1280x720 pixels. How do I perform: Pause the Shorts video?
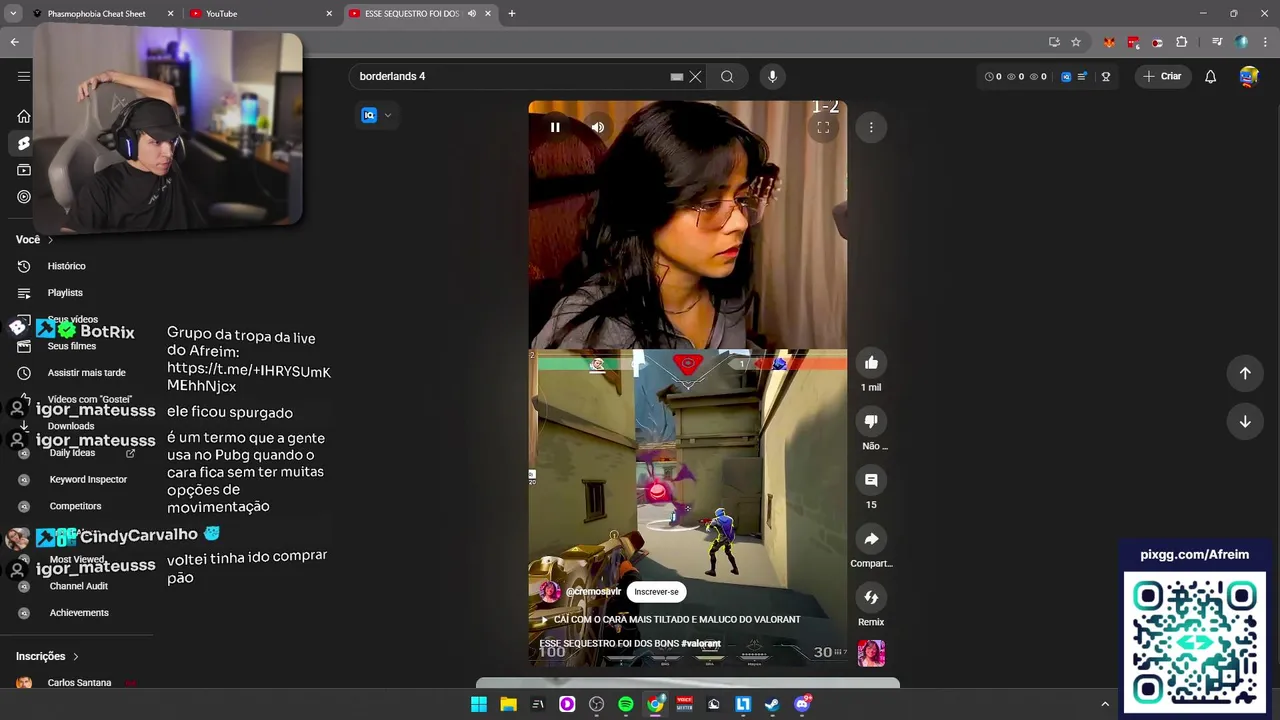[555, 127]
